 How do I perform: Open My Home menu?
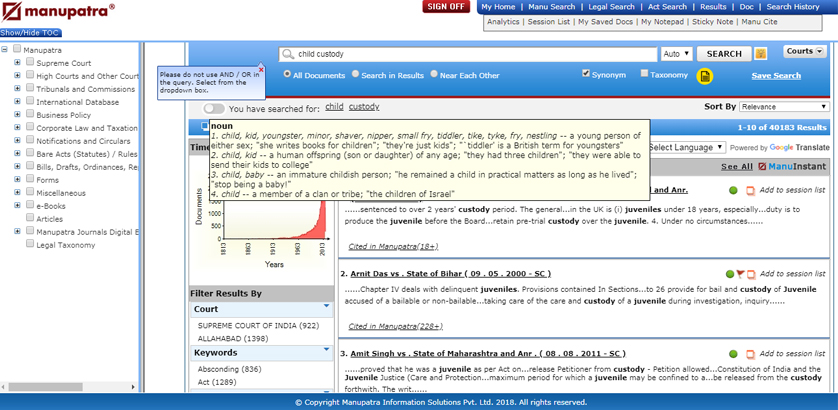click(x=498, y=7)
